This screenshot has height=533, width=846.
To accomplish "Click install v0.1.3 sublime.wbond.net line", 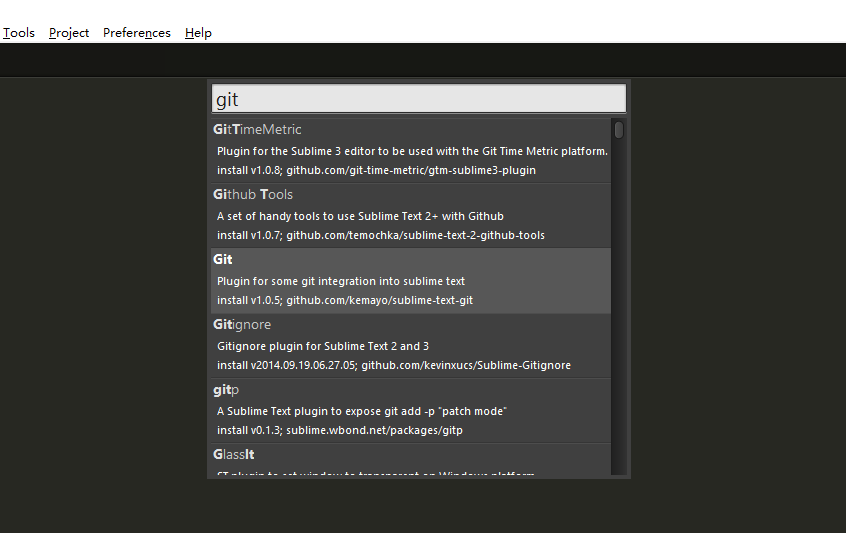I will click(339, 430).
